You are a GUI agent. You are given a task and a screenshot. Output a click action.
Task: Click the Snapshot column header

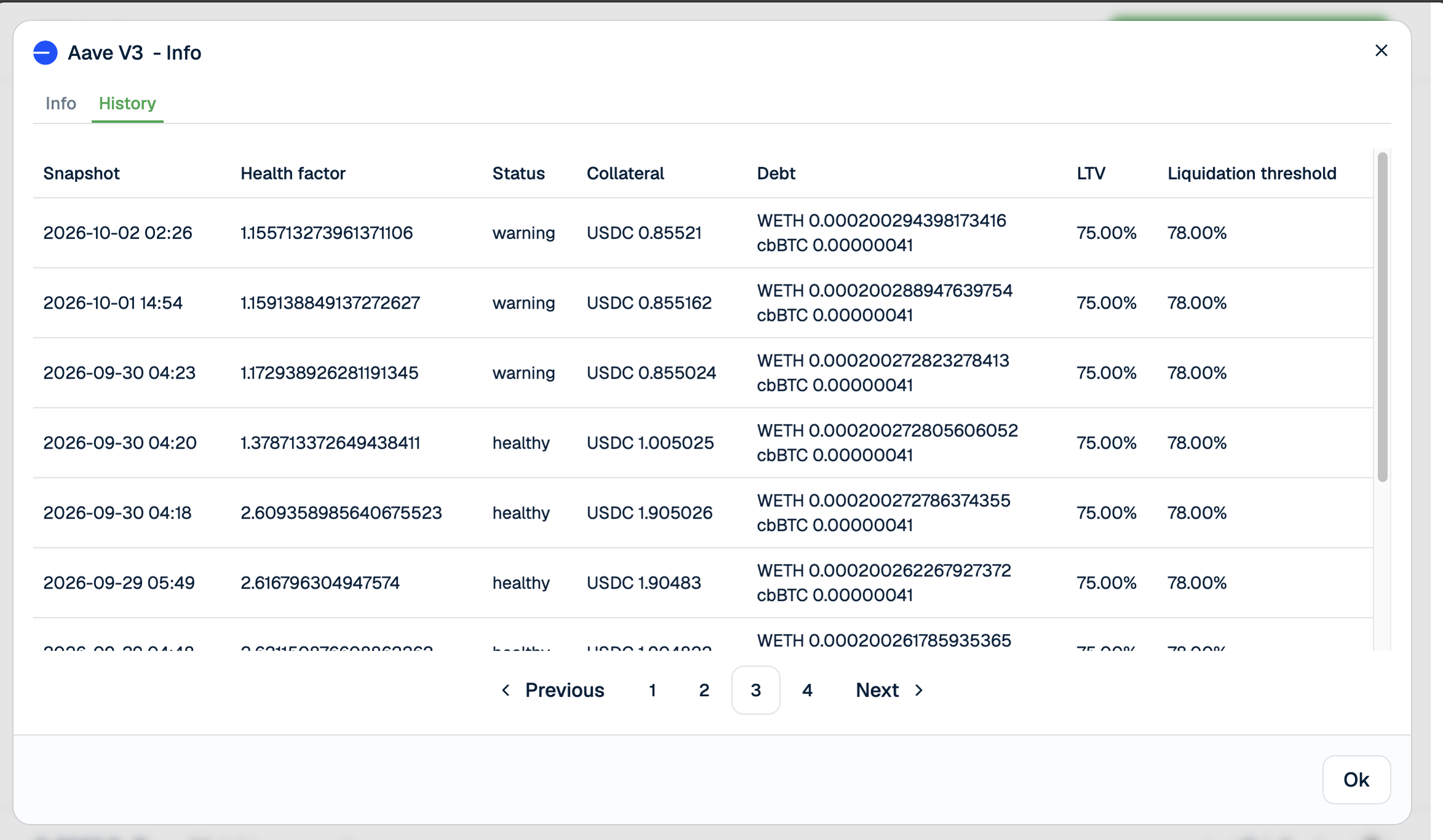[x=81, y=173]
